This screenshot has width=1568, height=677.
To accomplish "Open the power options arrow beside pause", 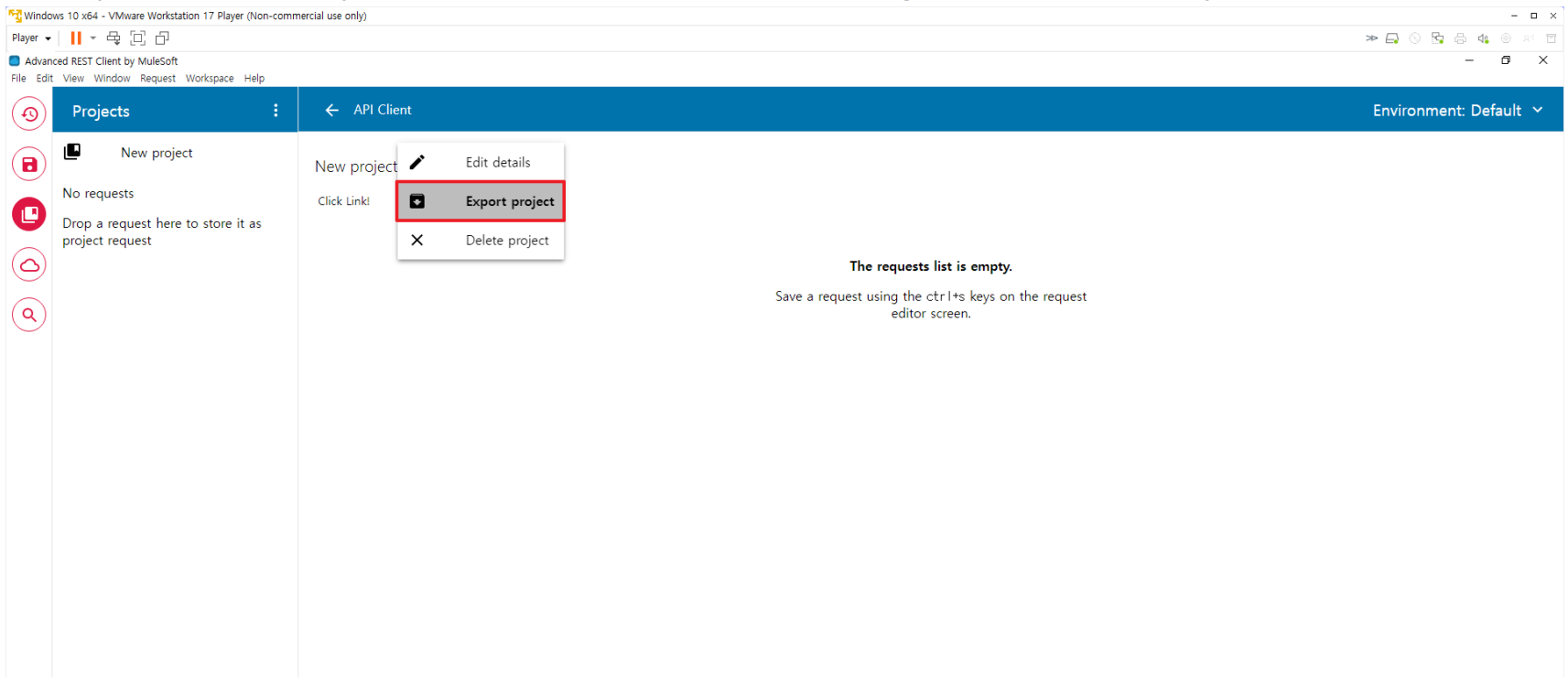I will (92, 38).
